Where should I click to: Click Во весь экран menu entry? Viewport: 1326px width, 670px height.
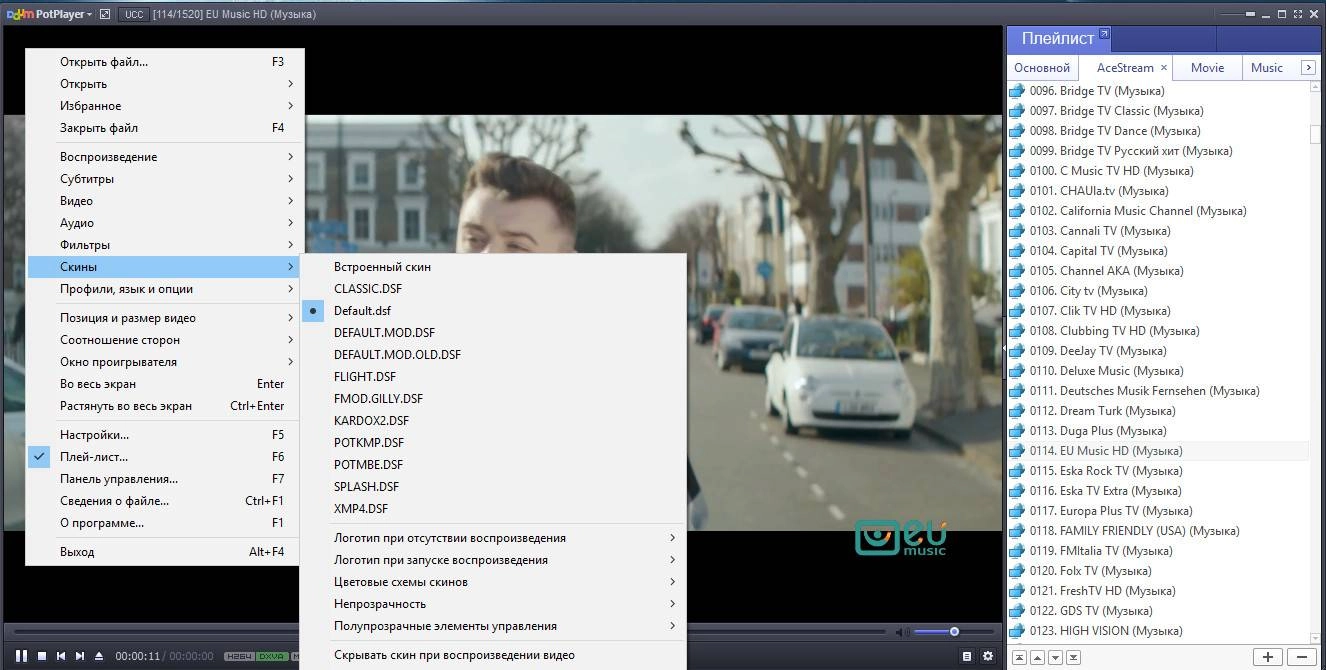pyautogui.click(x=163, y=384)
